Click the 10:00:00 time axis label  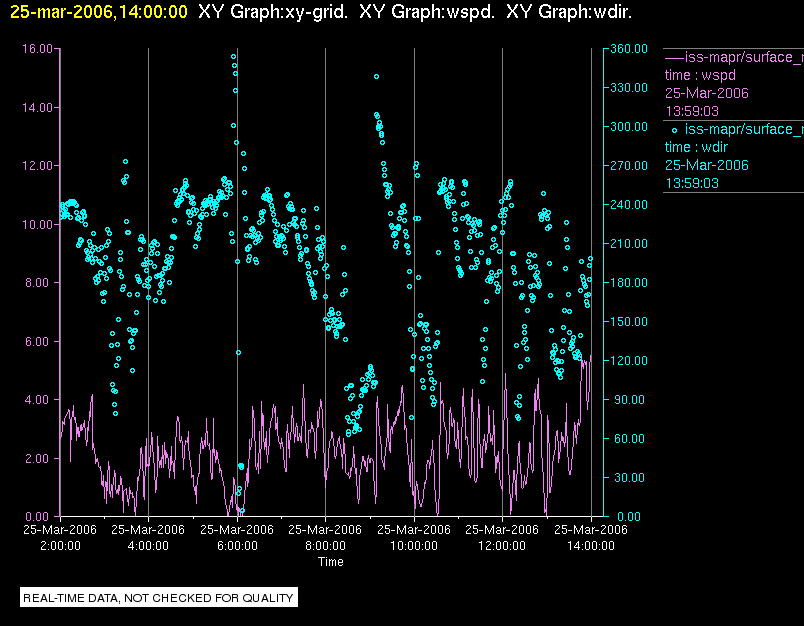point(414,546)
